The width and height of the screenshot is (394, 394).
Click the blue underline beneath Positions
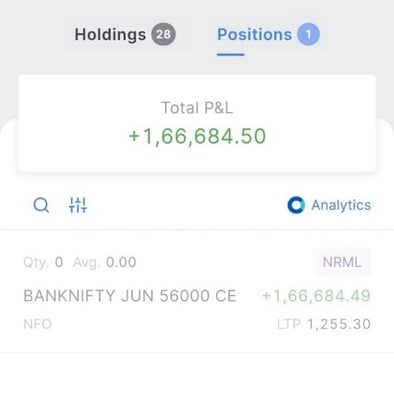pos(230,54)
